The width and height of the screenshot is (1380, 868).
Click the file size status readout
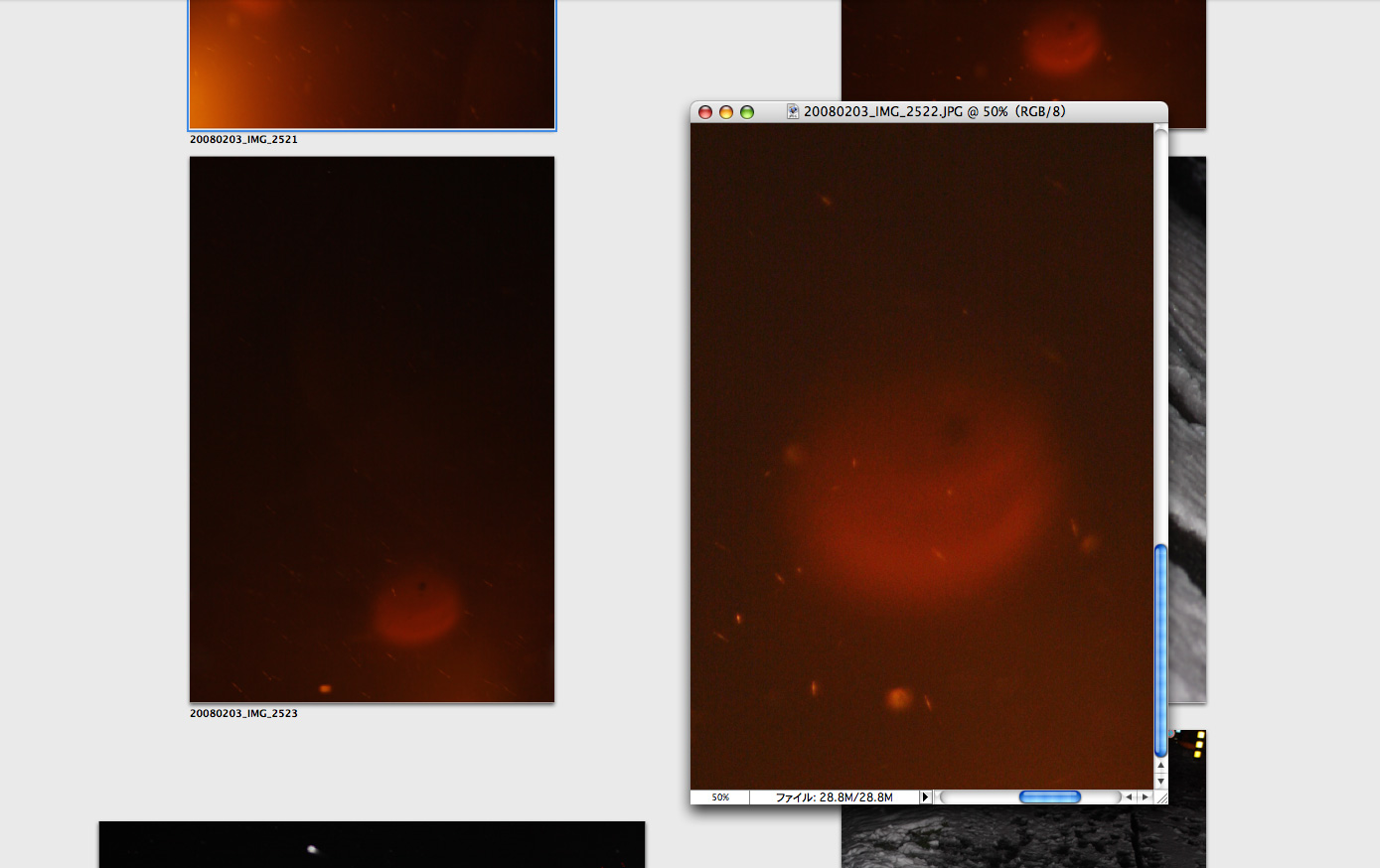click(834, 796)
